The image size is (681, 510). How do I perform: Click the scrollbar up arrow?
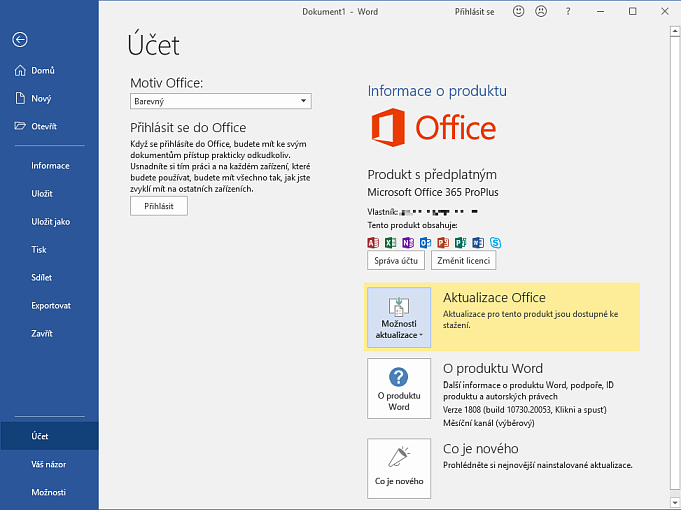point(675,31)
